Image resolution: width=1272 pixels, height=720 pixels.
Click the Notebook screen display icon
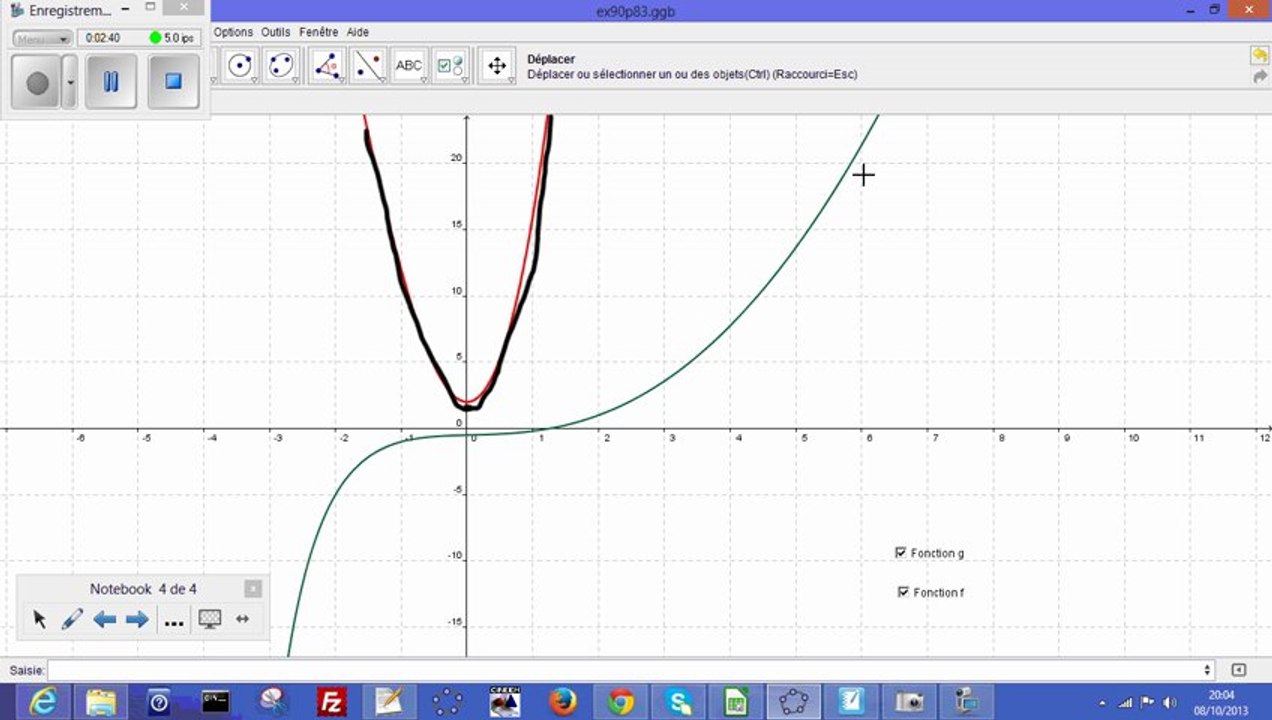coord(210,620)
